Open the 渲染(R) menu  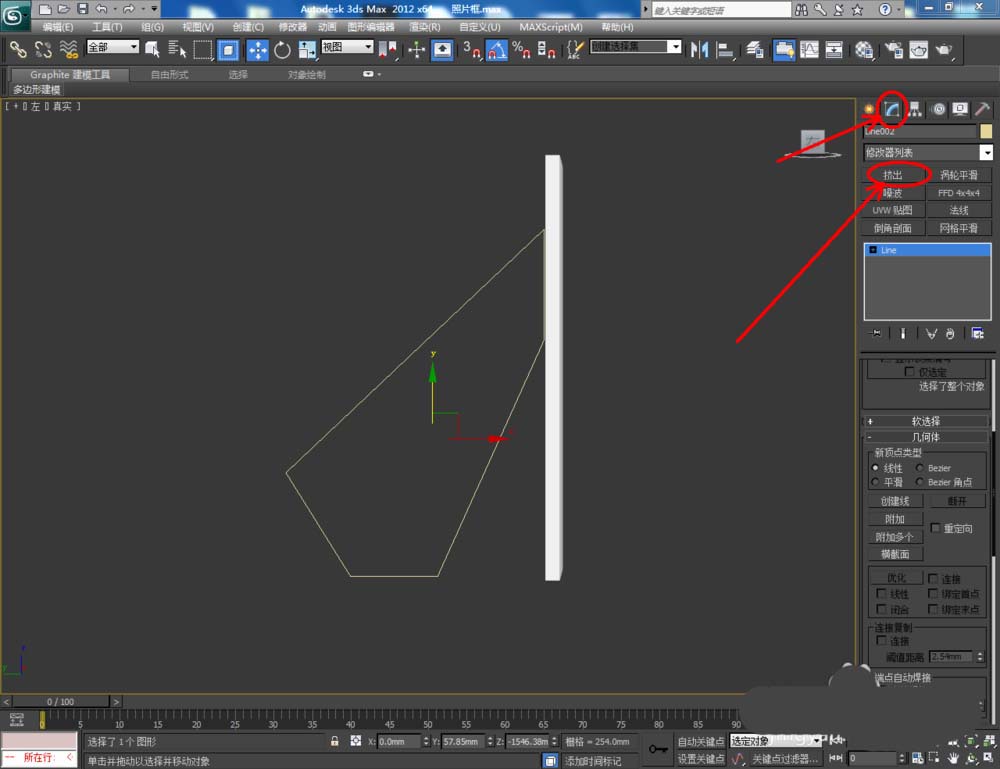coord(425,27)
